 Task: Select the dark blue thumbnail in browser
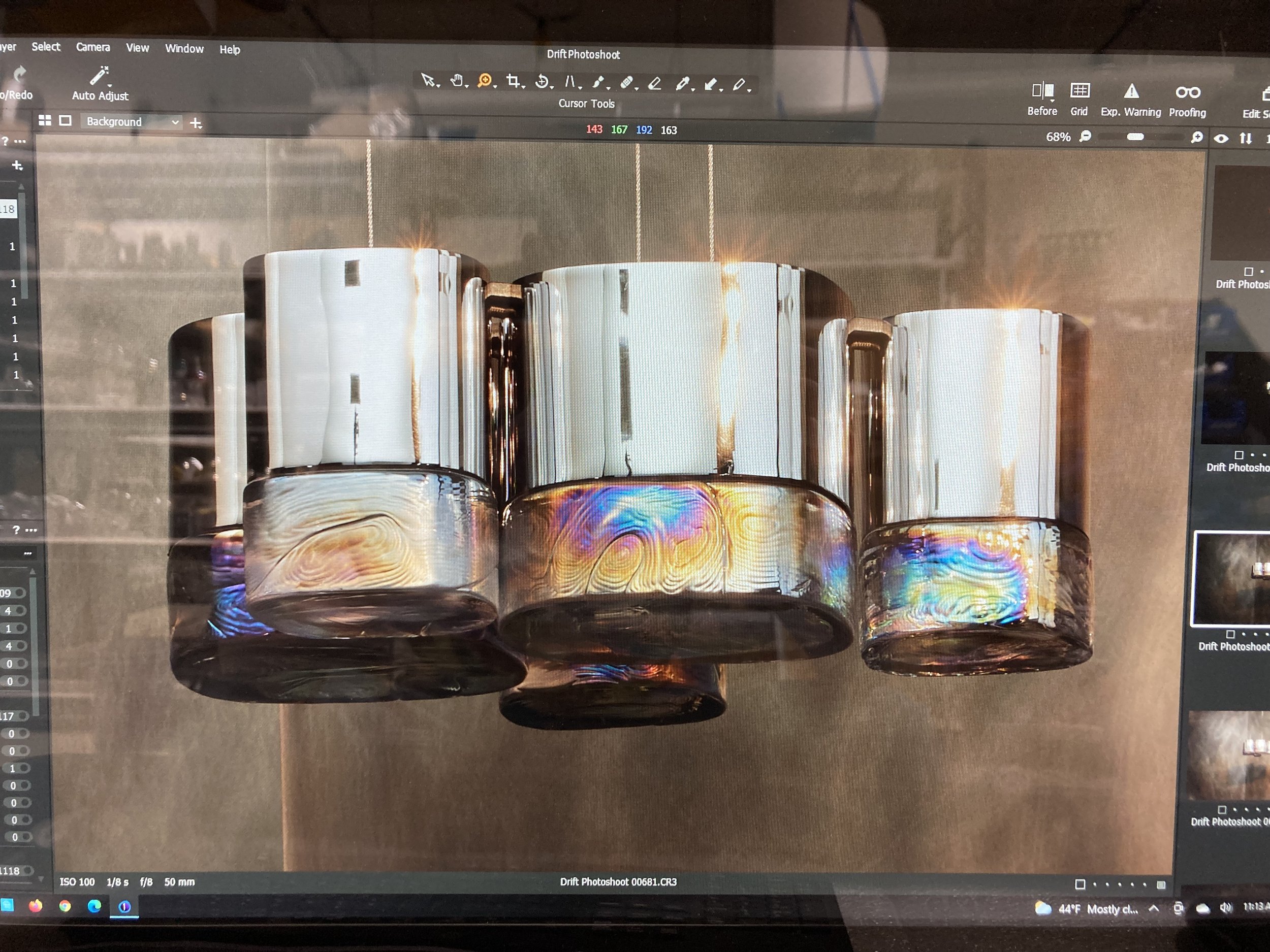(1236, 398)
